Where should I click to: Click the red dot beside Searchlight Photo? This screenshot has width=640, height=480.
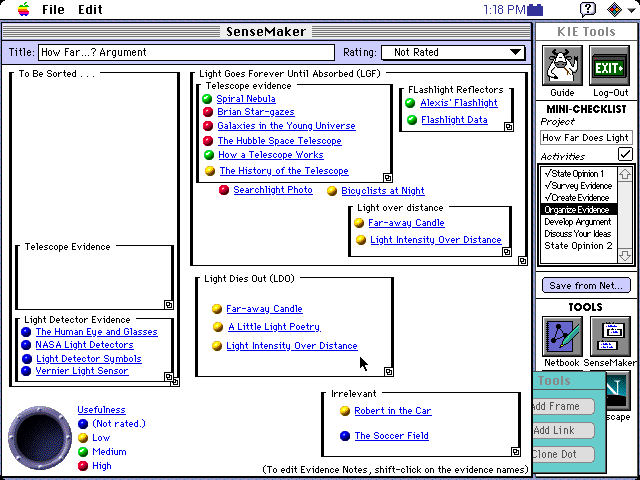click(224, 190)
